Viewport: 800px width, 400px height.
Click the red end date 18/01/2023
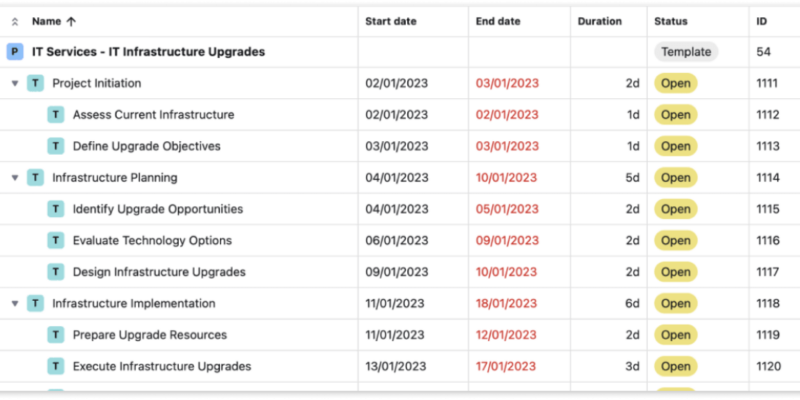point(508,304)
